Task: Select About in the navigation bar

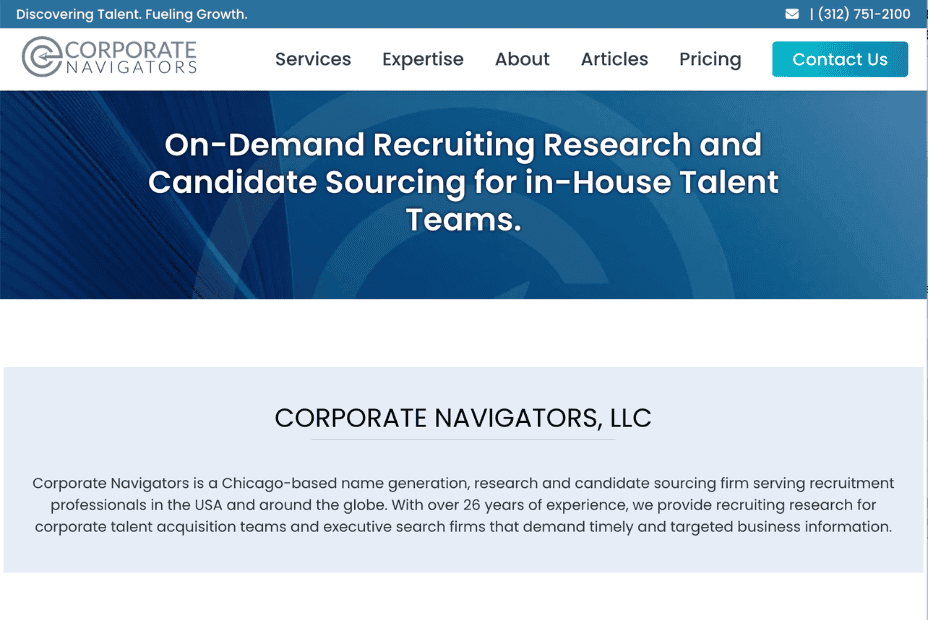Action: pyautogui.click(x=522, y=60)
